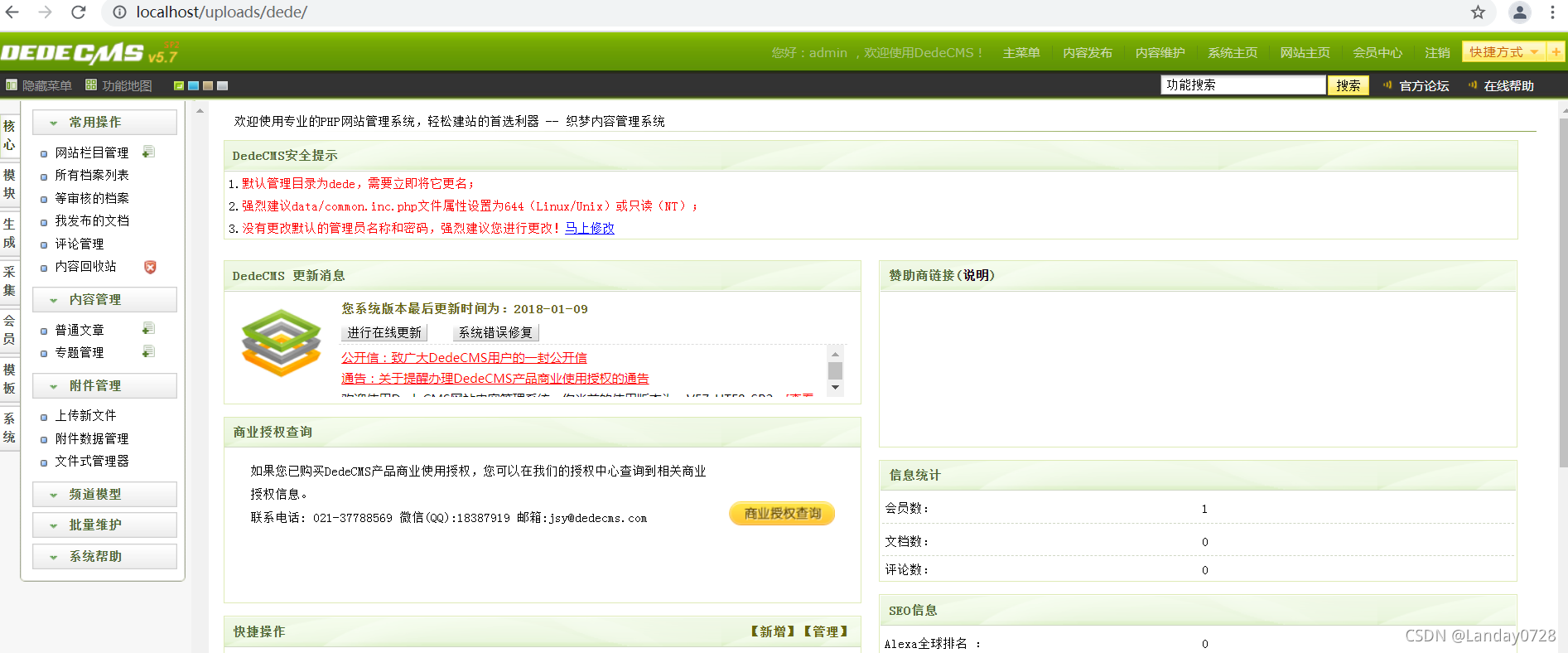
Task: Select the gray skin color swatch
Action: coord(222,85)
